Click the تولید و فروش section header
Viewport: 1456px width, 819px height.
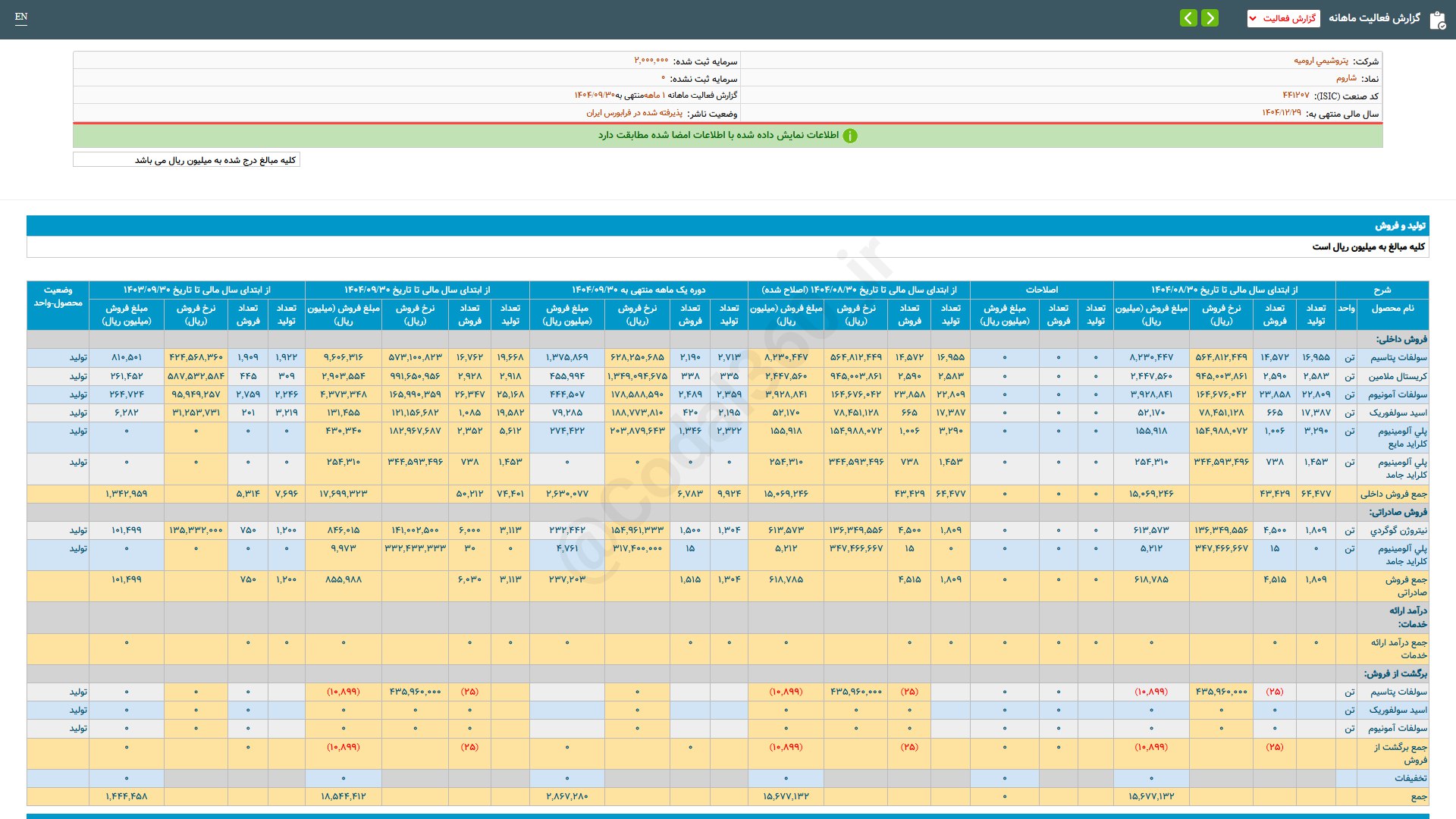point(1400,225)
